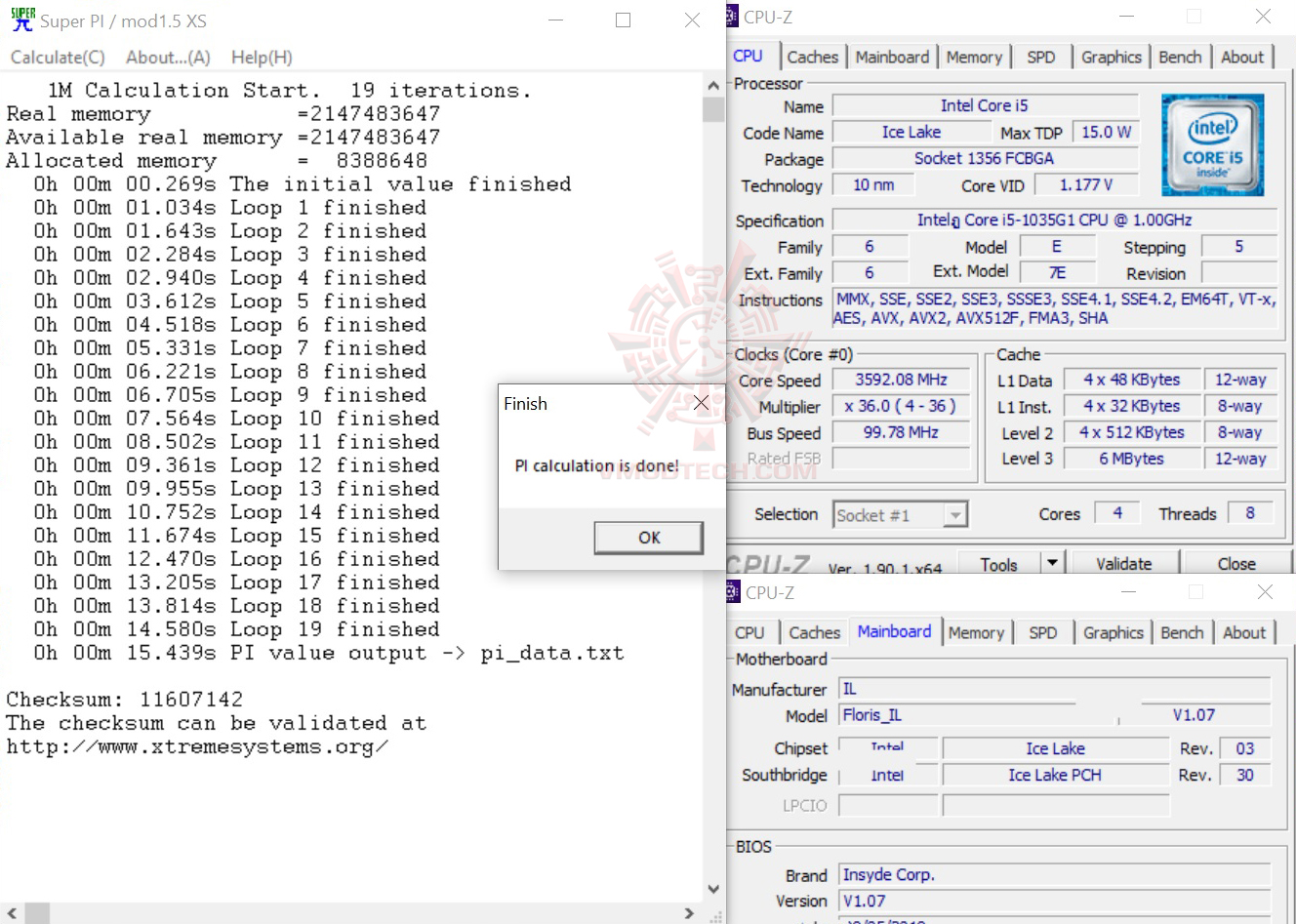1296x924 pixels.
Task: Go to Memory tab in upper CPU-Z window
Action: 974,58
